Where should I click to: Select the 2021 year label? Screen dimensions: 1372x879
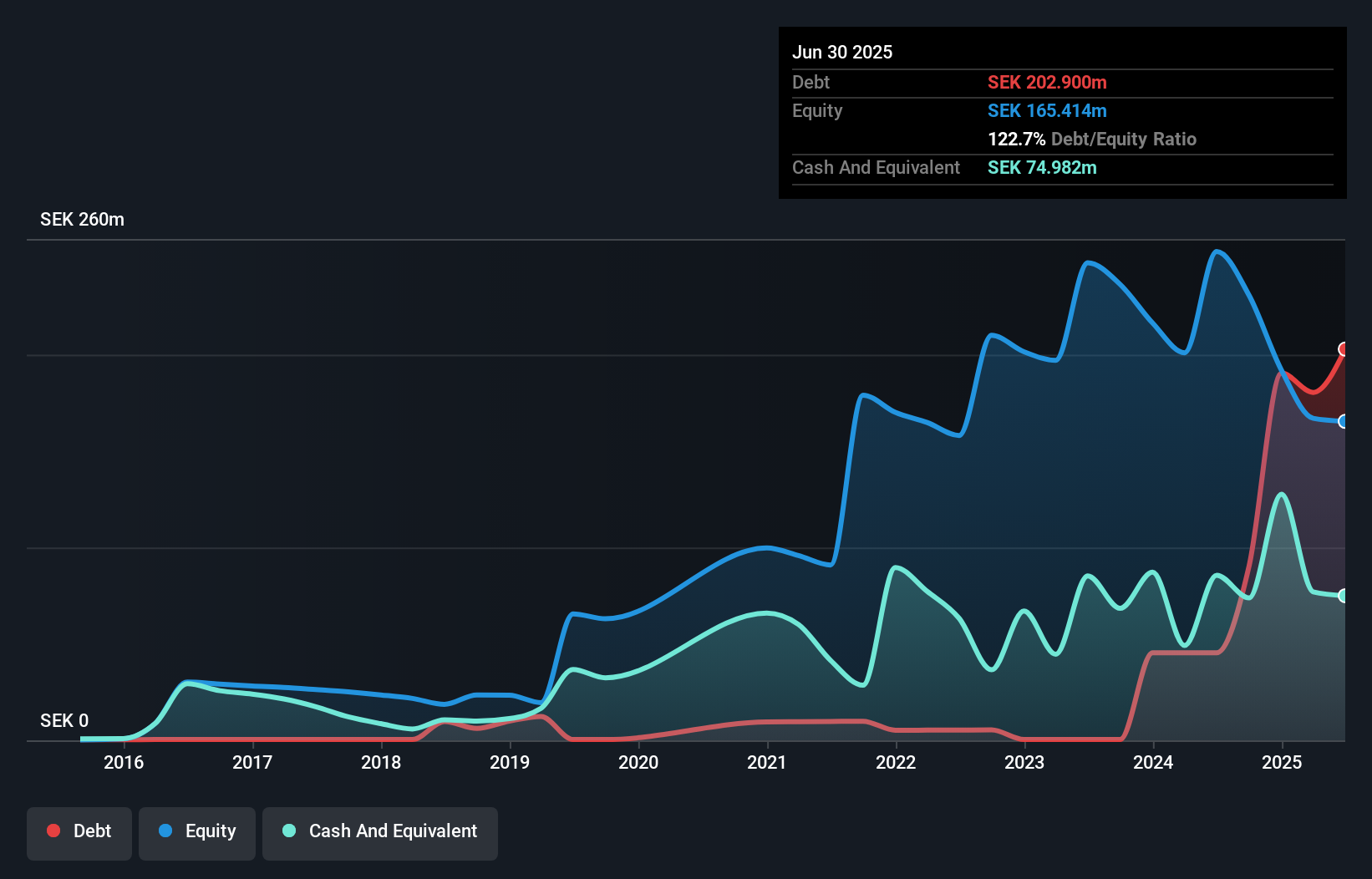[768, 762]
